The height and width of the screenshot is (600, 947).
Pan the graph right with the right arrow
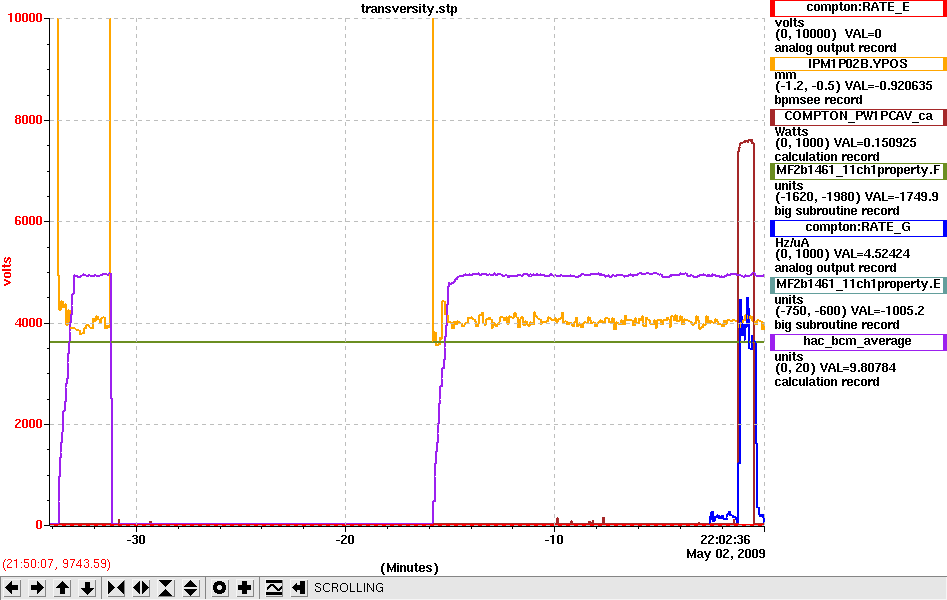pos(37,588)
